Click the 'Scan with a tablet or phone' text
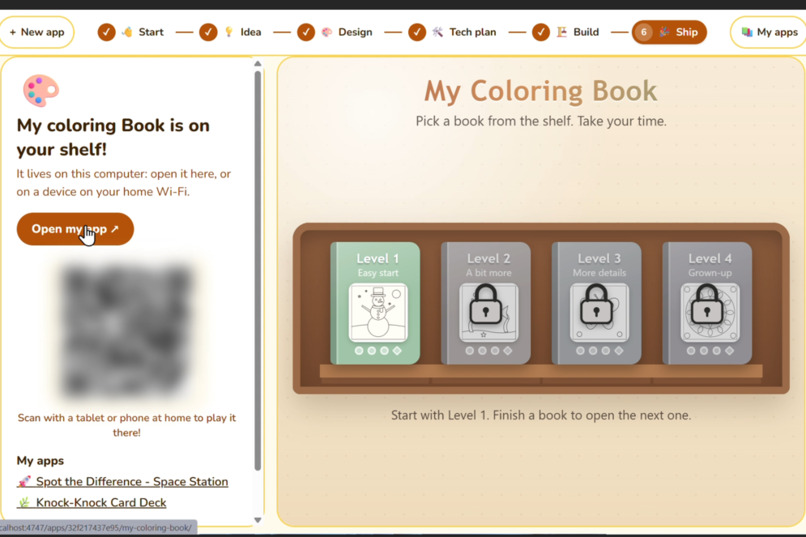 (x=126, y=425)
